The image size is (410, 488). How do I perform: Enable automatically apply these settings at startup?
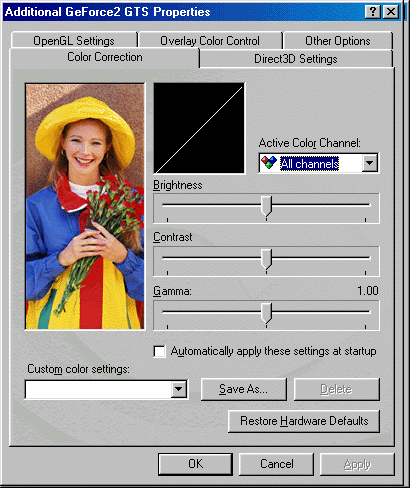(159, 351)
